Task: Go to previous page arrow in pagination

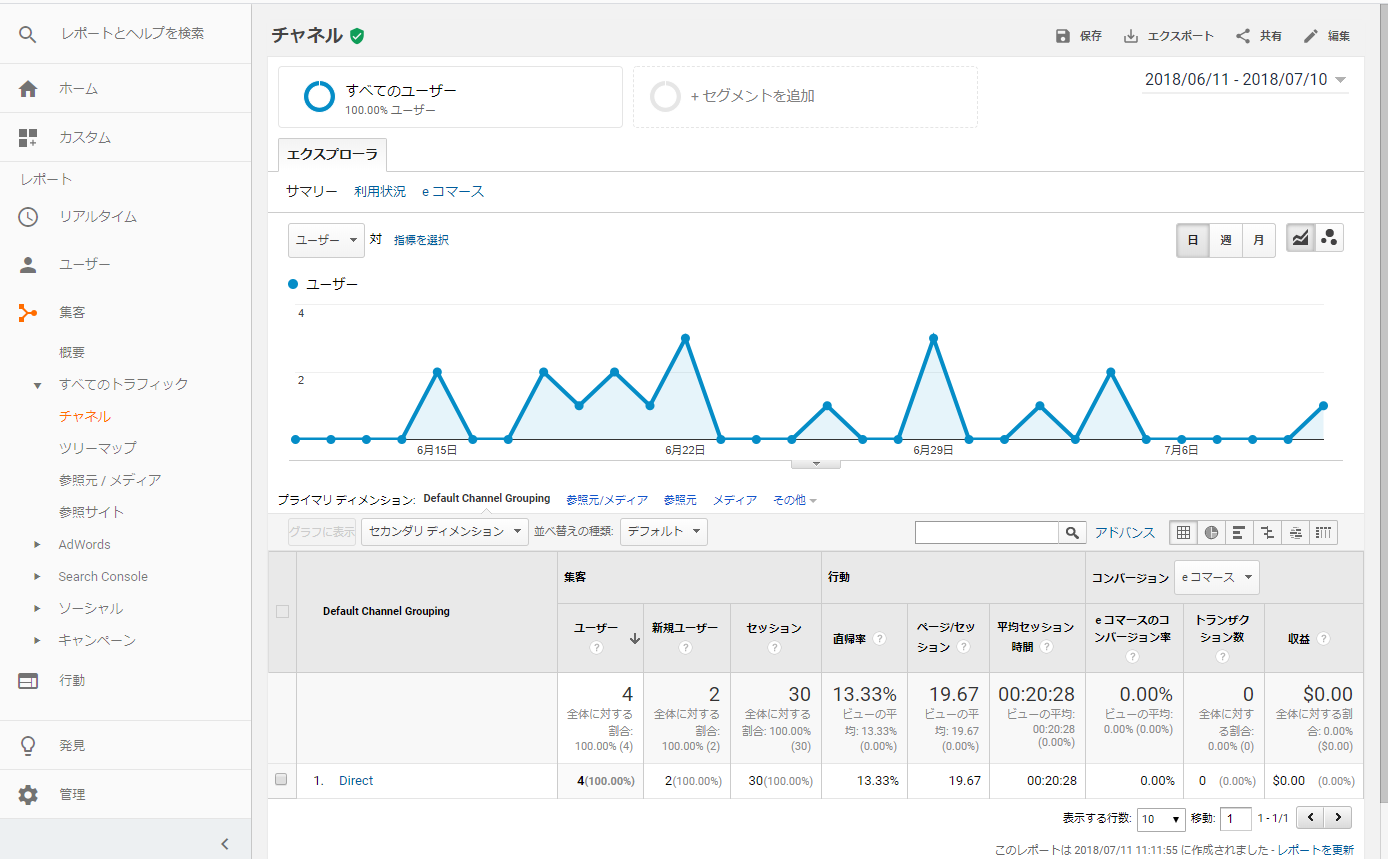Action: pos(1311,818)
